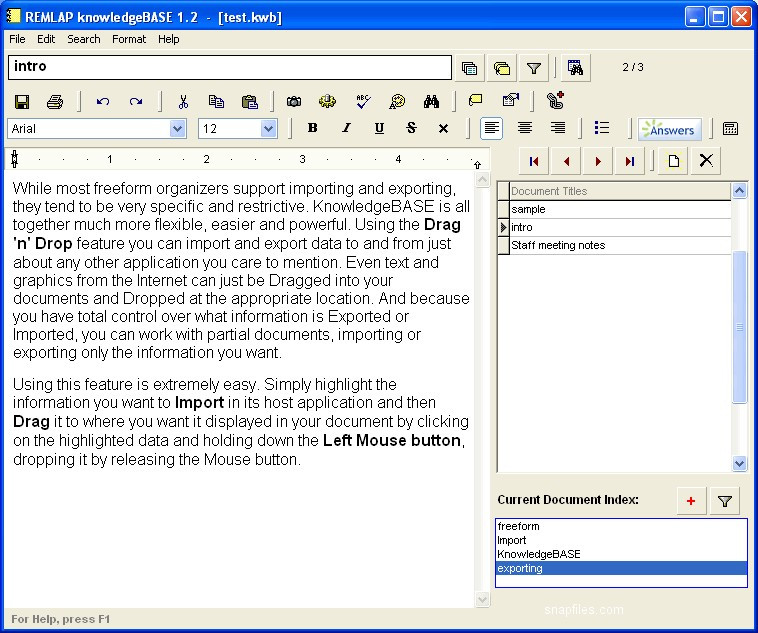Click the editor text area
This screenshot has width=758, height=633.
[x=240, y=389]
